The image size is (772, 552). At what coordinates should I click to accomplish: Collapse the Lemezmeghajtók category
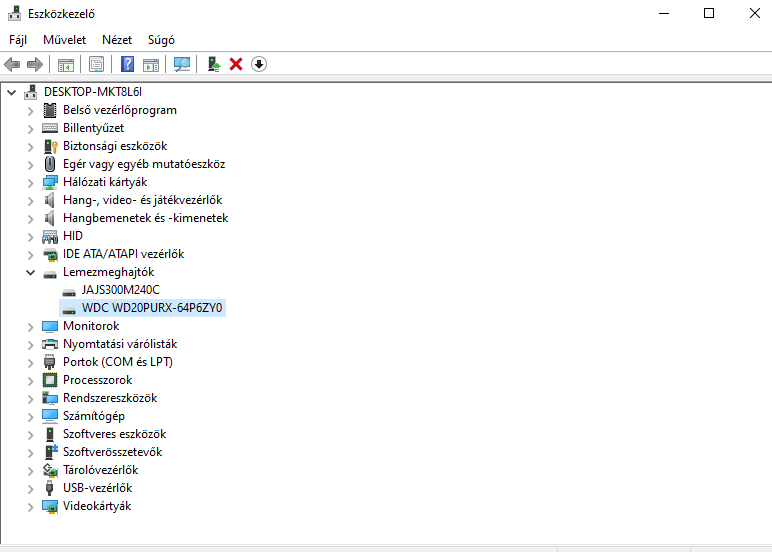tap(31, 272)
